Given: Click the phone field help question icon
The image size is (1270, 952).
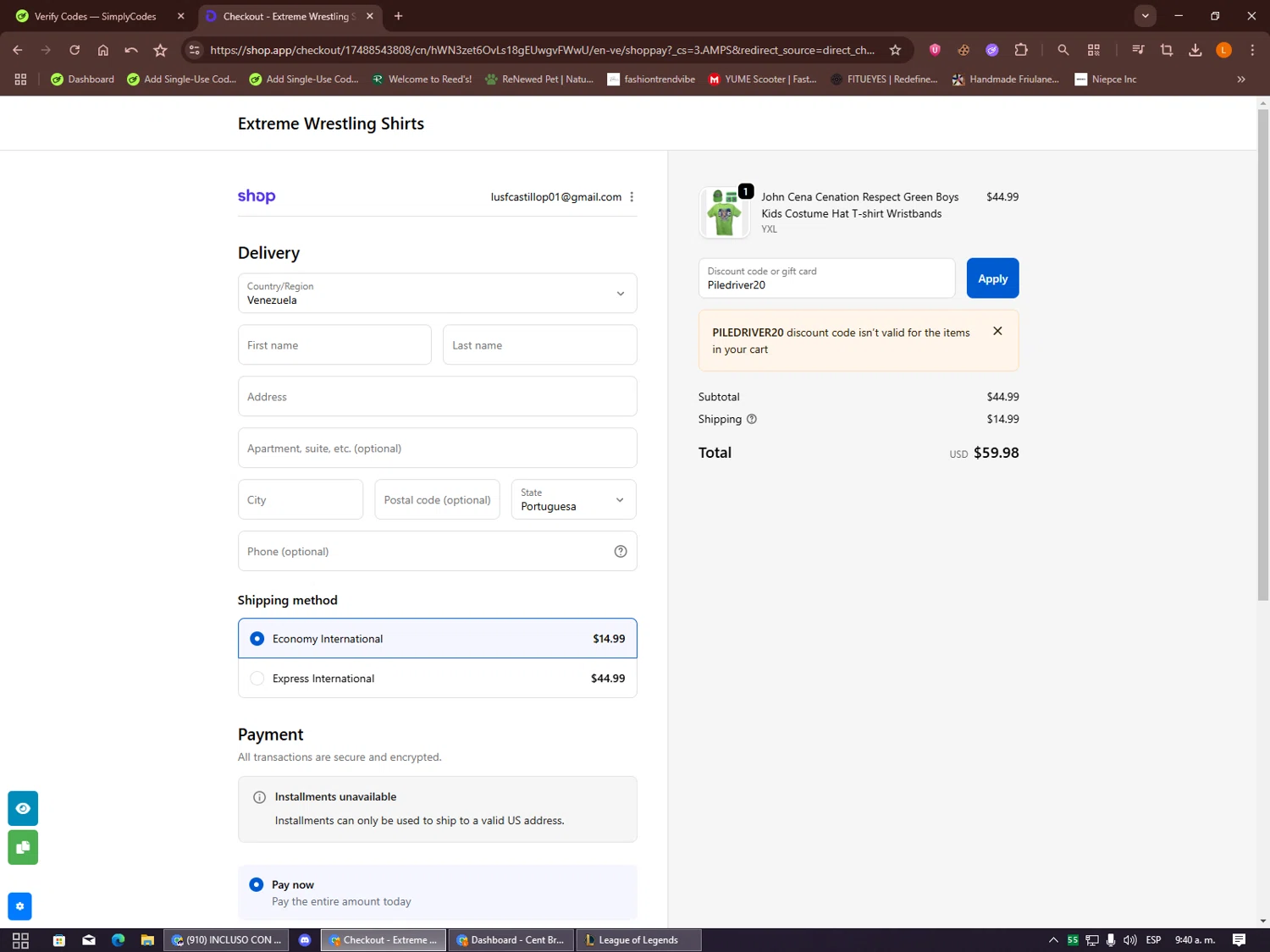Looking at the screenshot, I should [x=621, y=552].
